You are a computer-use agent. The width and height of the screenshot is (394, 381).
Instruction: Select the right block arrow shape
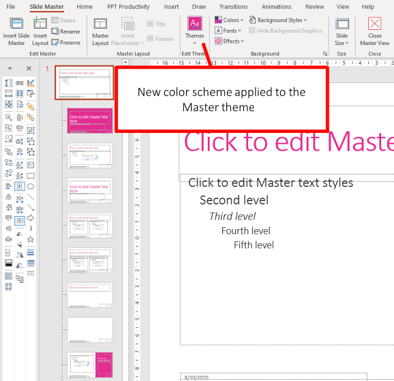coord(30,218)
